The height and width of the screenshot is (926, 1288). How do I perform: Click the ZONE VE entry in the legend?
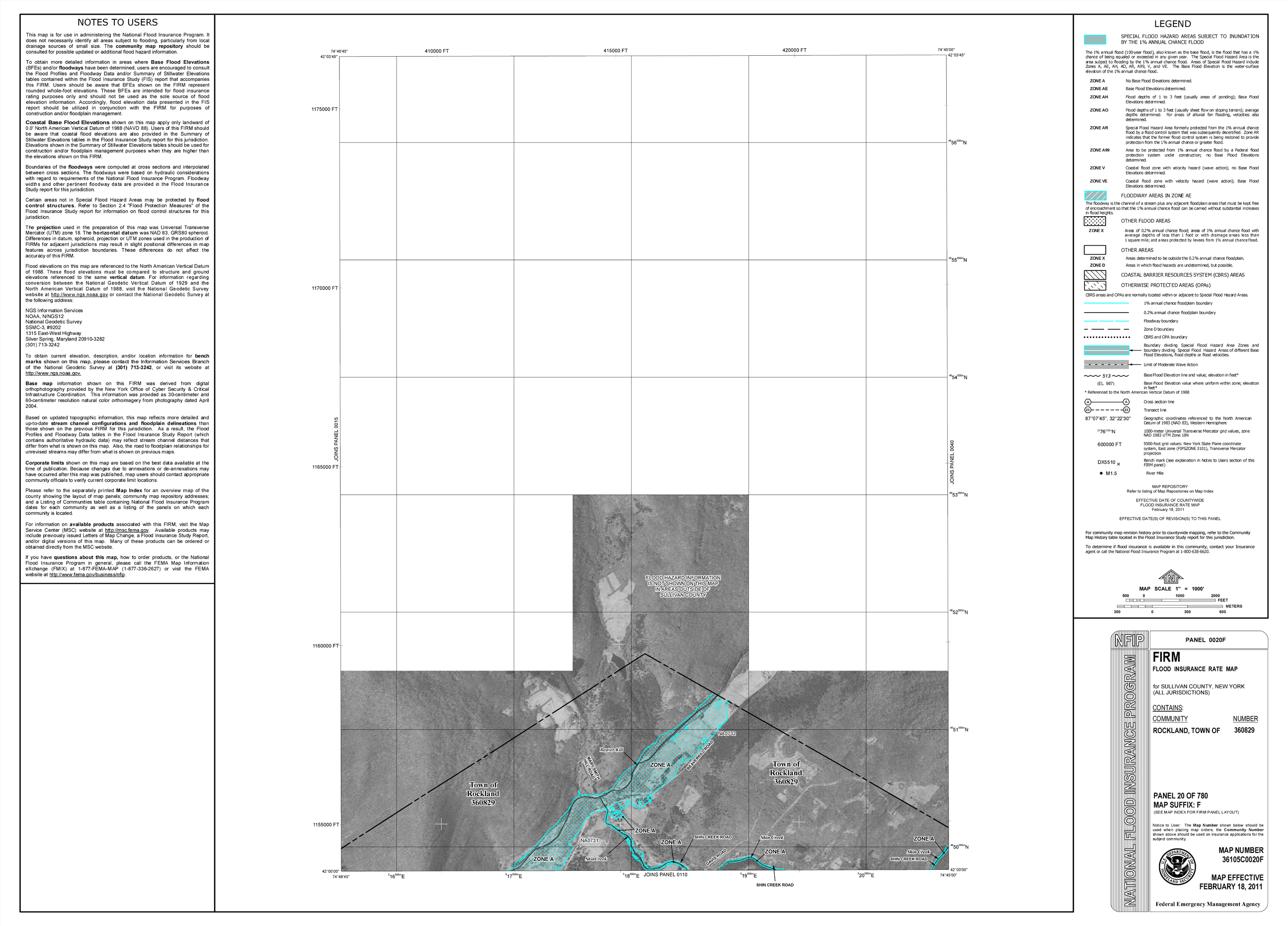[1099, 181]
